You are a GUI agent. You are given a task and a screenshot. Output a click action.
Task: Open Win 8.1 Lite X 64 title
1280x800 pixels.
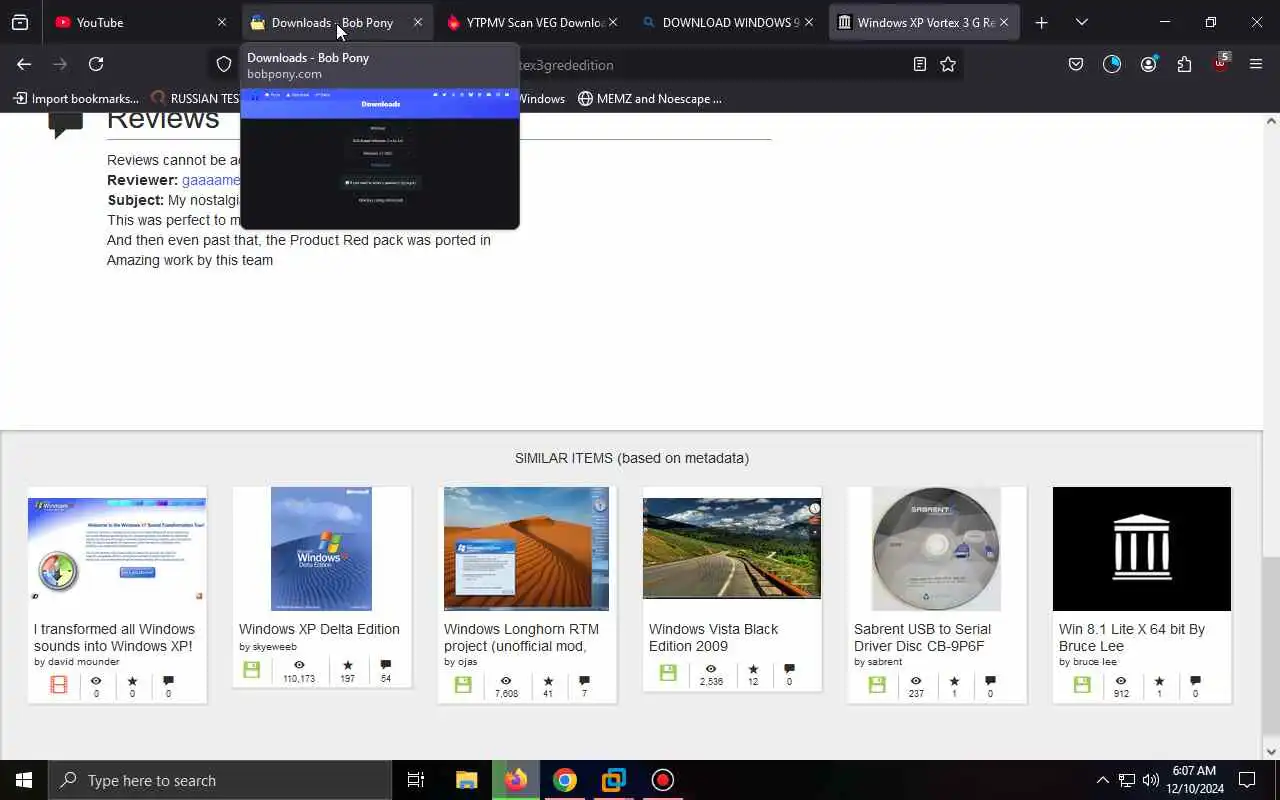pyautogui.click(x=1132, y=637)
